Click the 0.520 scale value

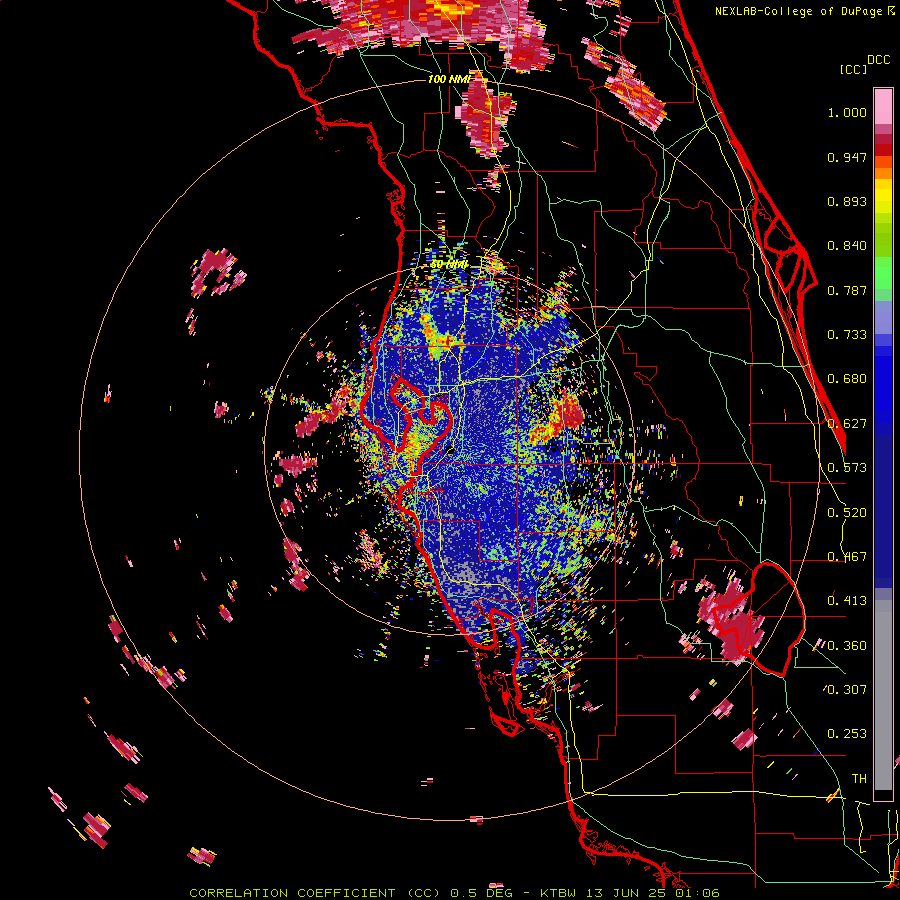(847, 513)
